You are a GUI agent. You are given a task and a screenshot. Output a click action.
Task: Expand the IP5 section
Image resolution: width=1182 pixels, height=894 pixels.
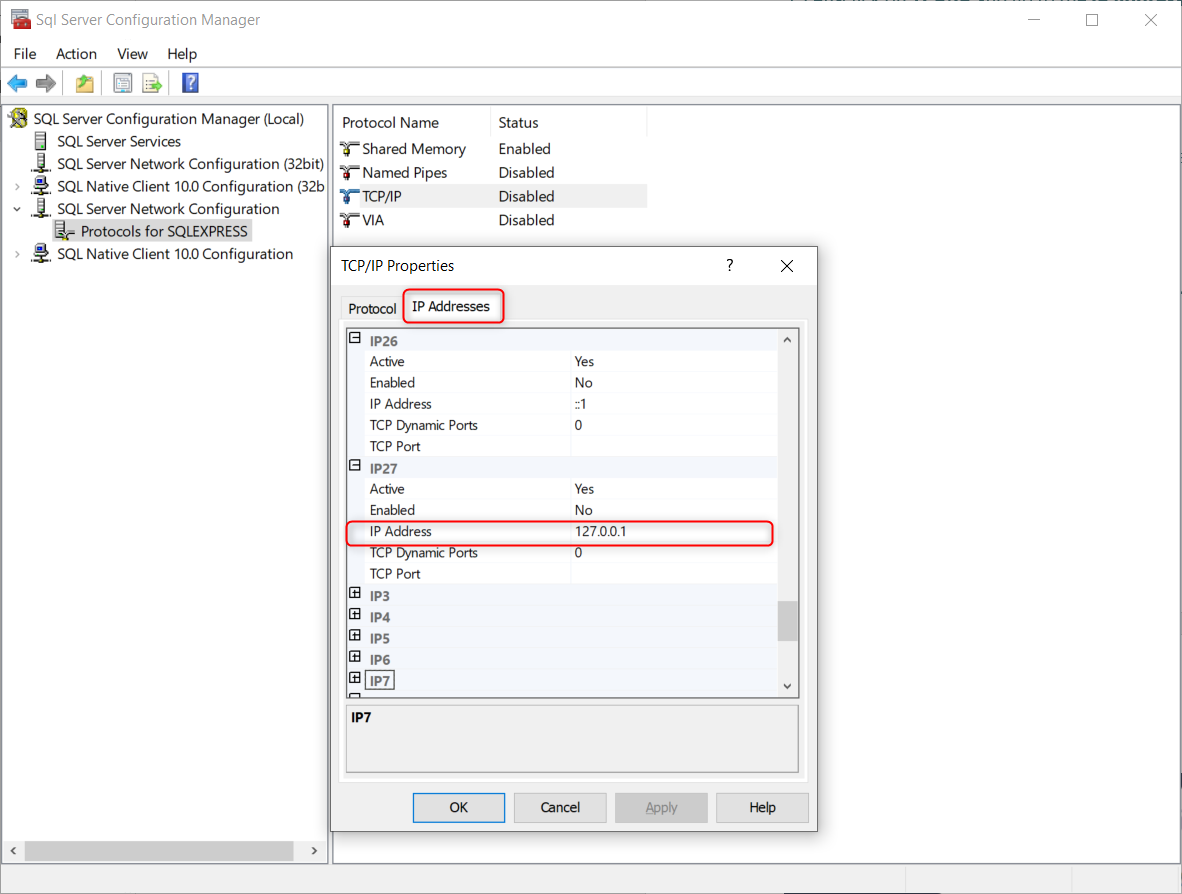click(355, 635)
